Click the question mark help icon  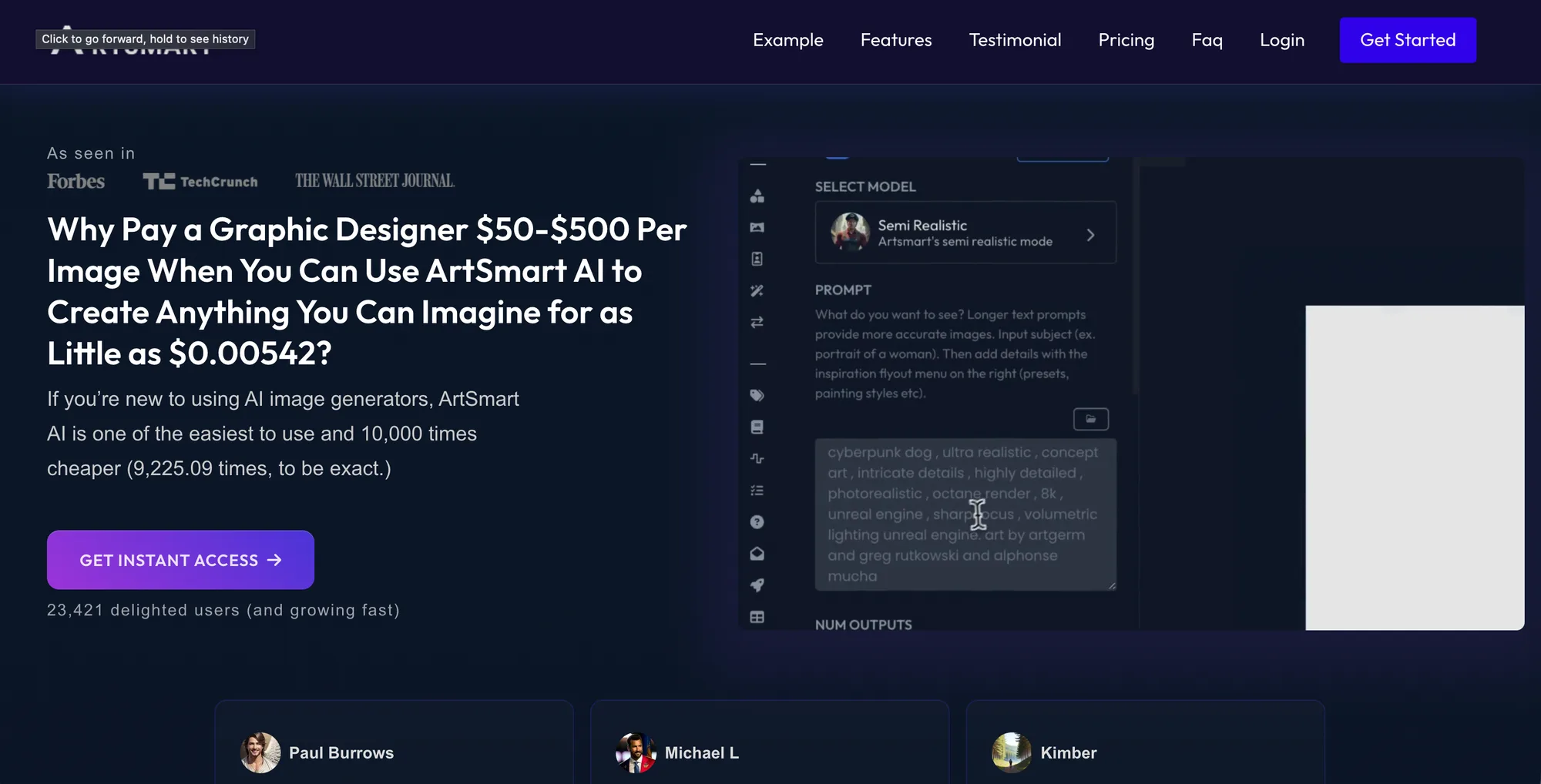coord(757,522)
